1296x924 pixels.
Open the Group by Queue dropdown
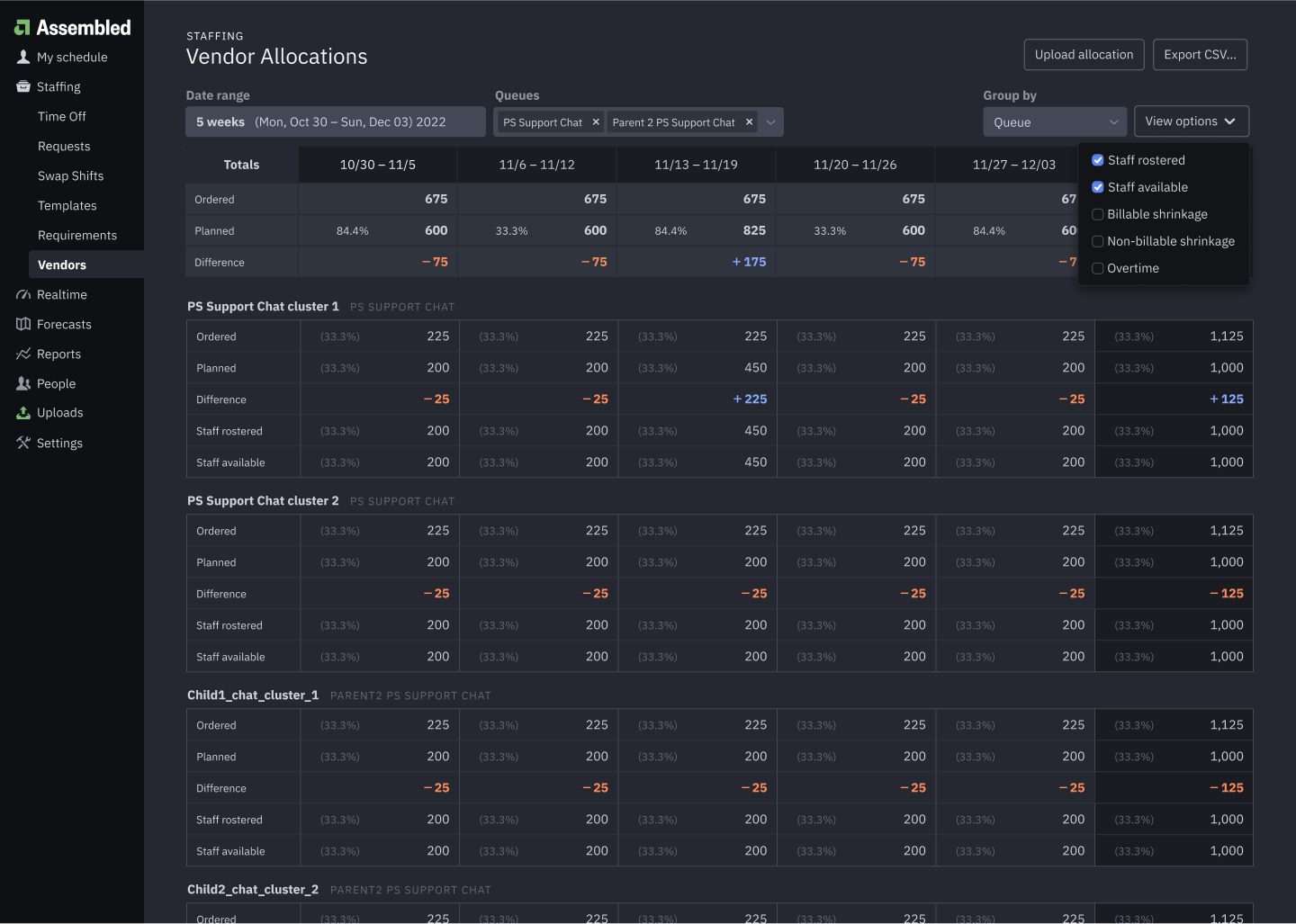[x=1054, y=122]
